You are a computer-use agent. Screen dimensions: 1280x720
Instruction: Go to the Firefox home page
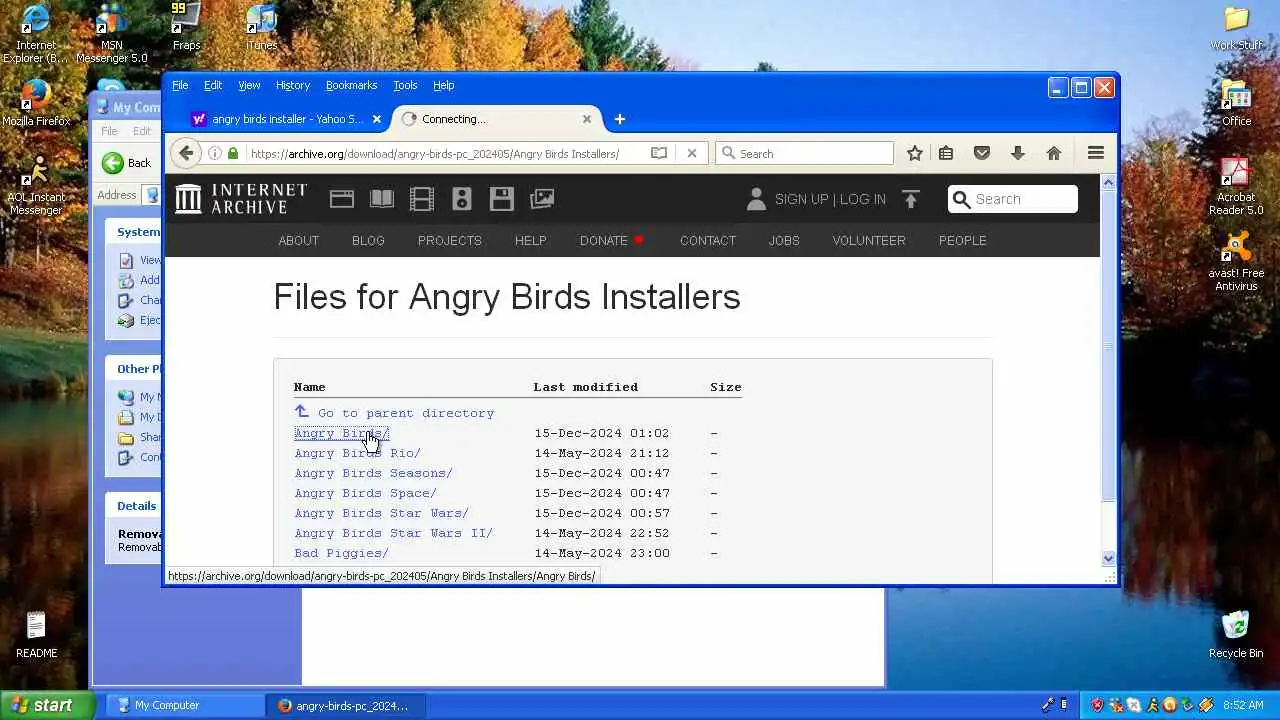(x=1053, y=153)
